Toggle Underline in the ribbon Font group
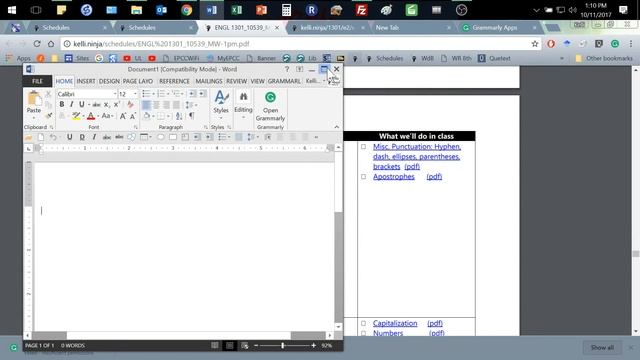Viewport: 640px width, 360px height. point(81,104)
